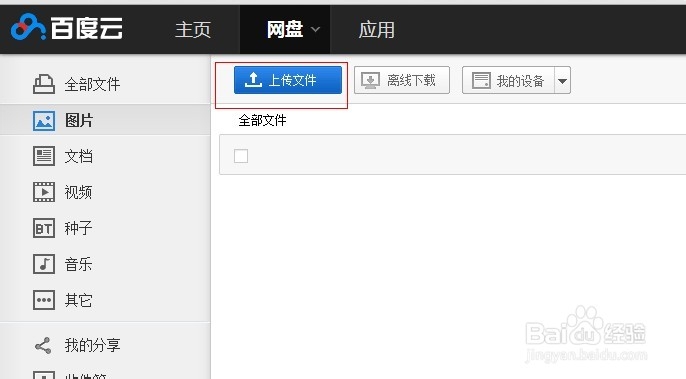Click the Baidu Cloud logo icon

(28, 27)
